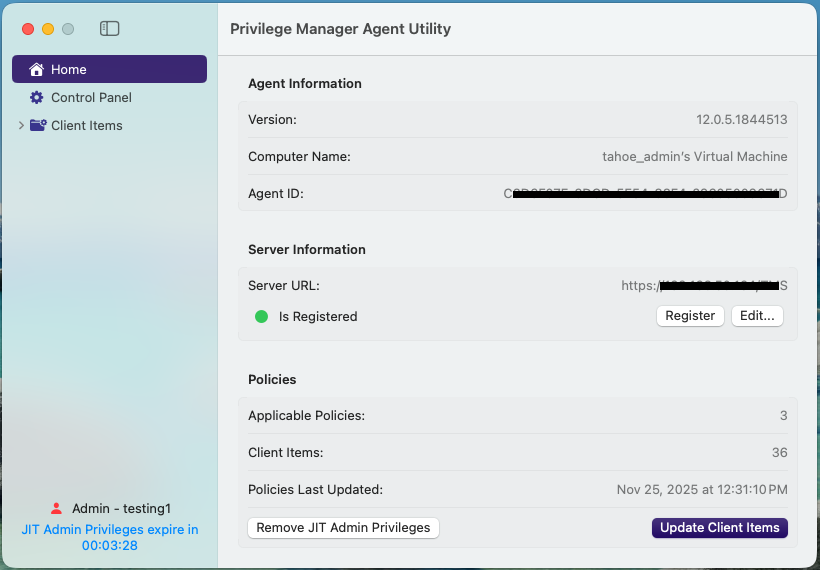This screenshot has width=820, height=570.
Task: Click the Computer Name value text
Action: point(694,157)
